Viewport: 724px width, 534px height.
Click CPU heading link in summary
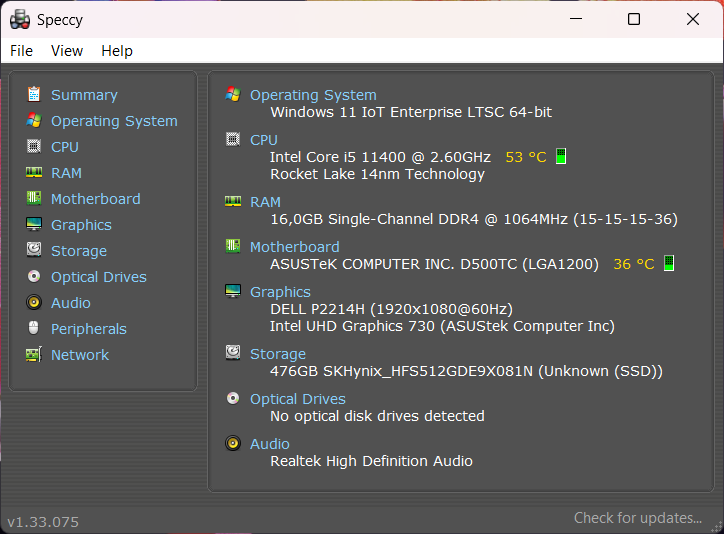[x=264, y=140]
